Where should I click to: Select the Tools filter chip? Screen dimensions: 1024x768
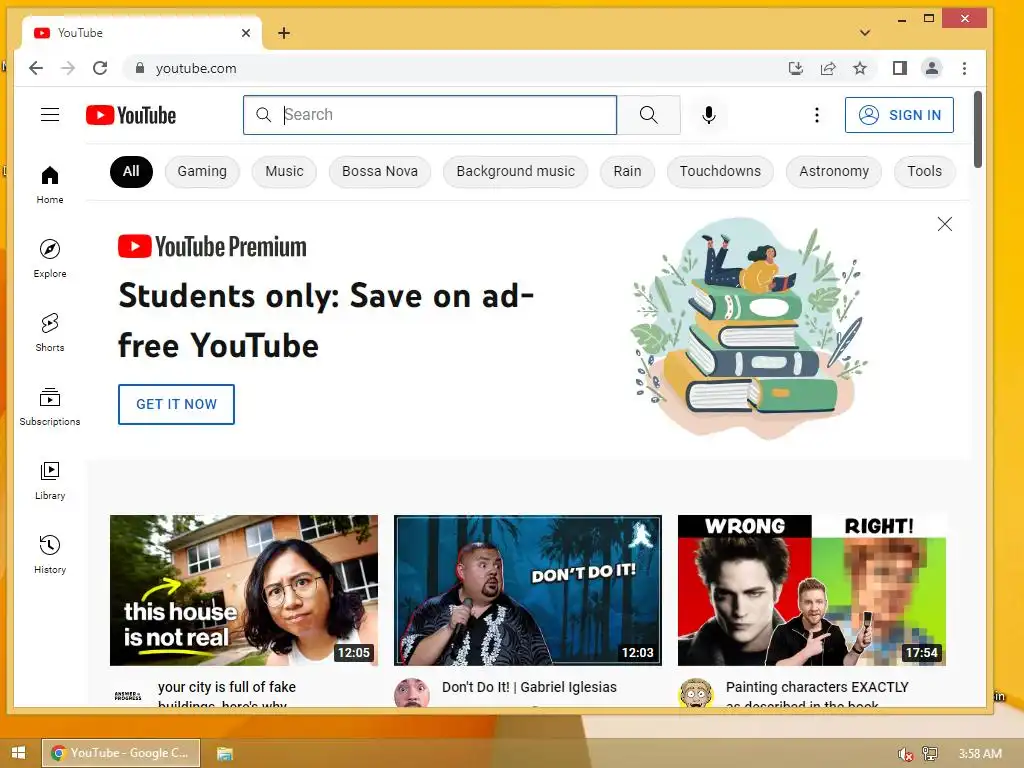coord(924,172)
